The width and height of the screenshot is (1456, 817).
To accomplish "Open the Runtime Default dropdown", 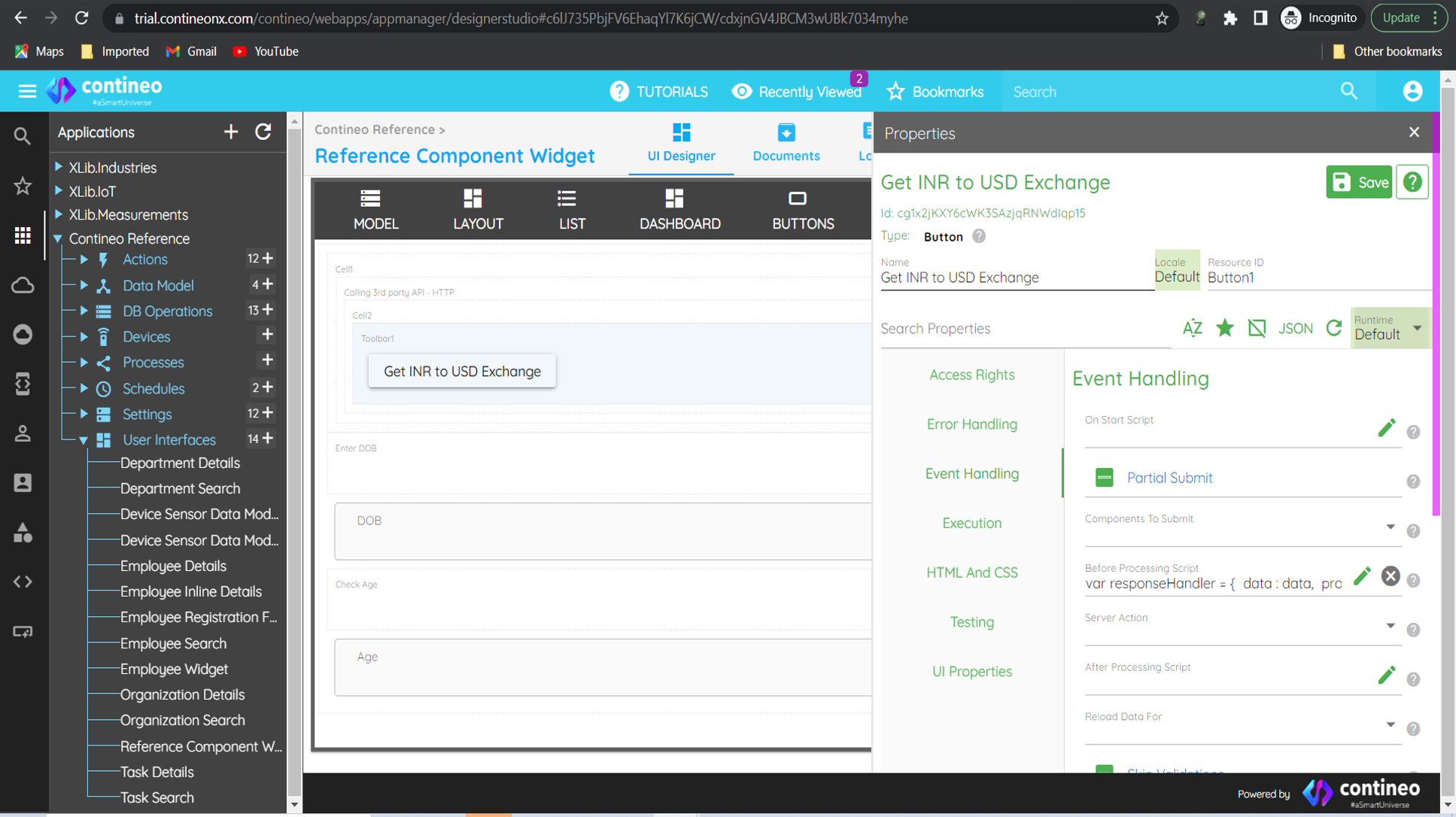I will (1416, 329).
